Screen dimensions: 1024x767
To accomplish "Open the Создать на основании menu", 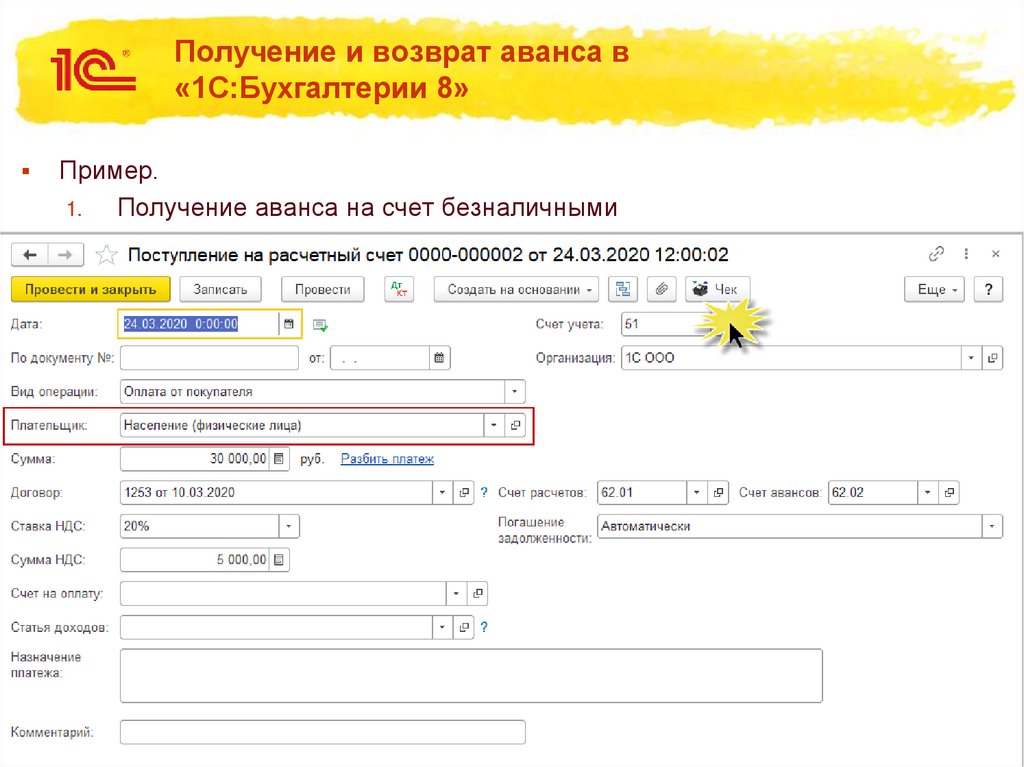I will 517,289.
